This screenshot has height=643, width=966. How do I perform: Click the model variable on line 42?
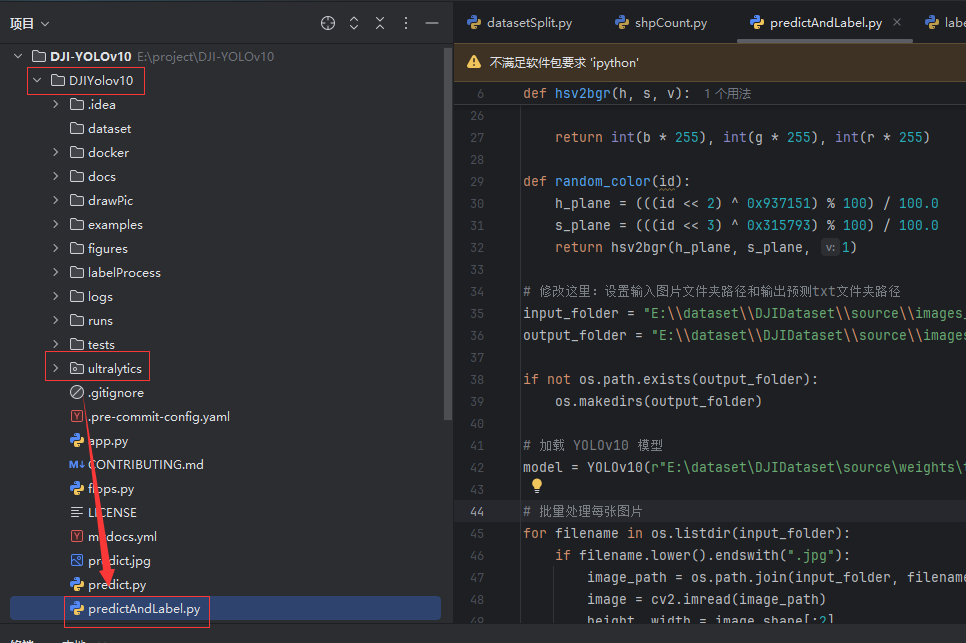543,467
